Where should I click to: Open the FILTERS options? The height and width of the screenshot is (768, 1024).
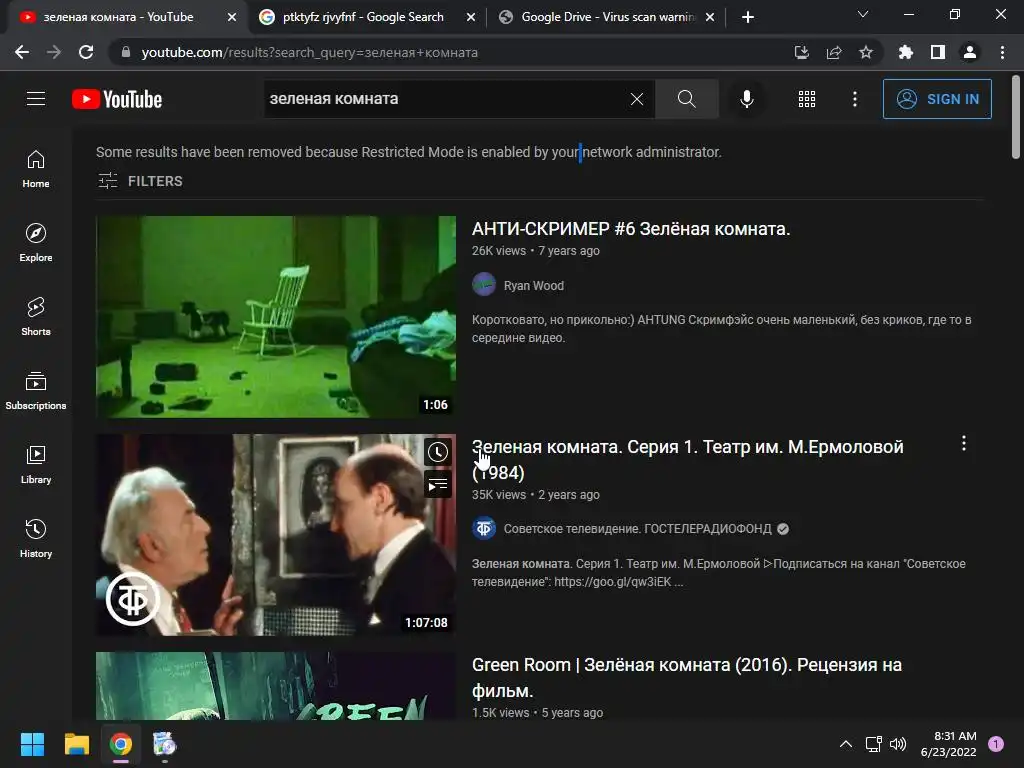(140, 181)
